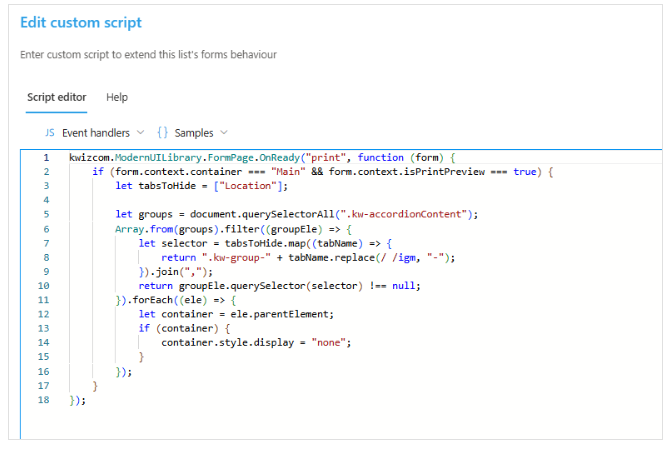Open the Samples menu label
667x450 pixels.
click(194, 133)
